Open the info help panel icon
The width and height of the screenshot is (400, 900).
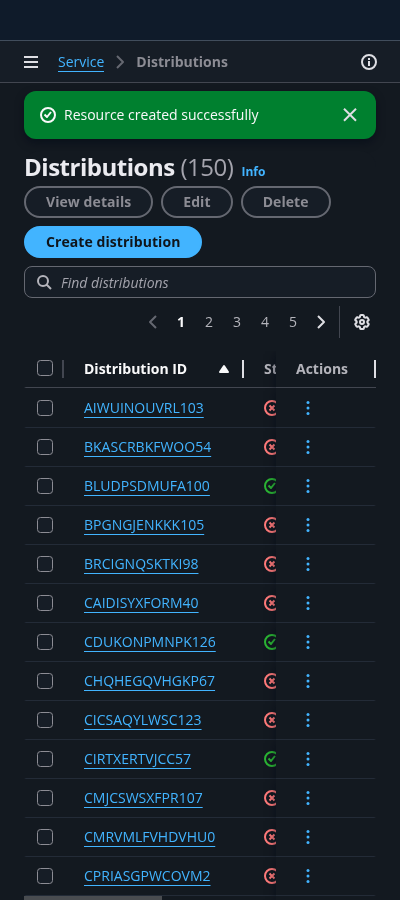point(368,62)
